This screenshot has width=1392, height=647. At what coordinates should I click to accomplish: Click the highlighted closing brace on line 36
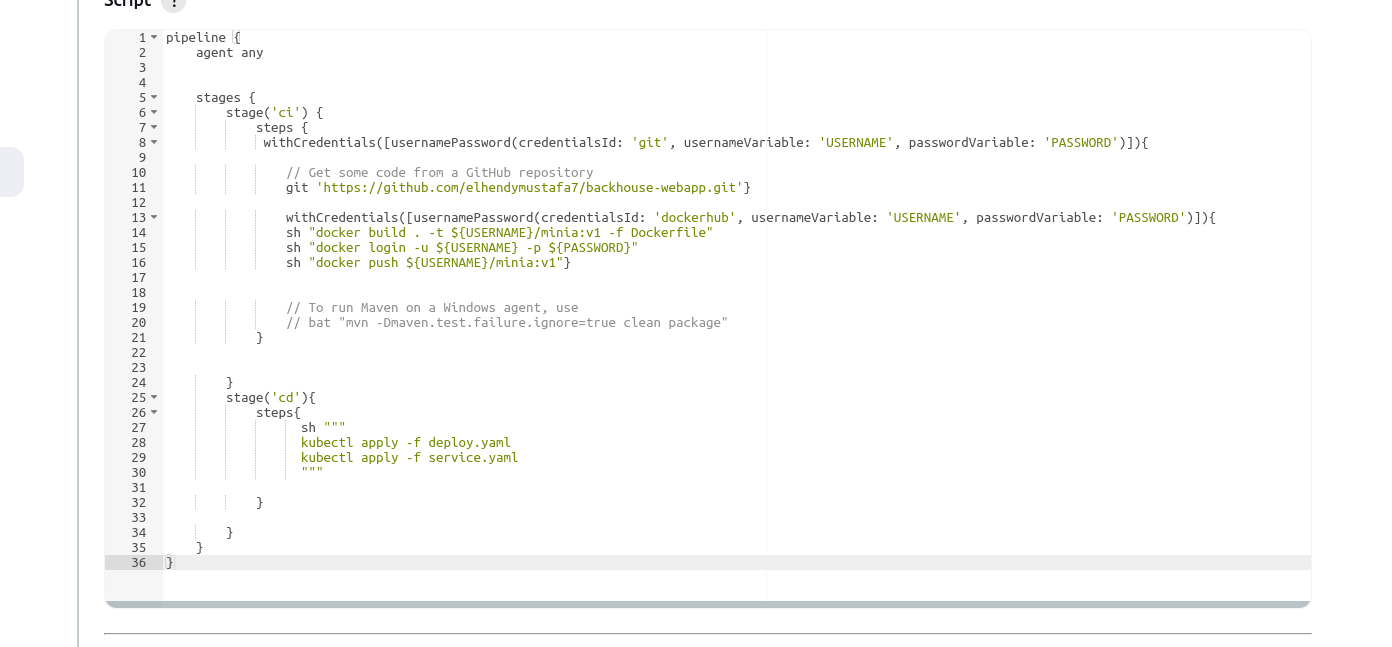169,562
